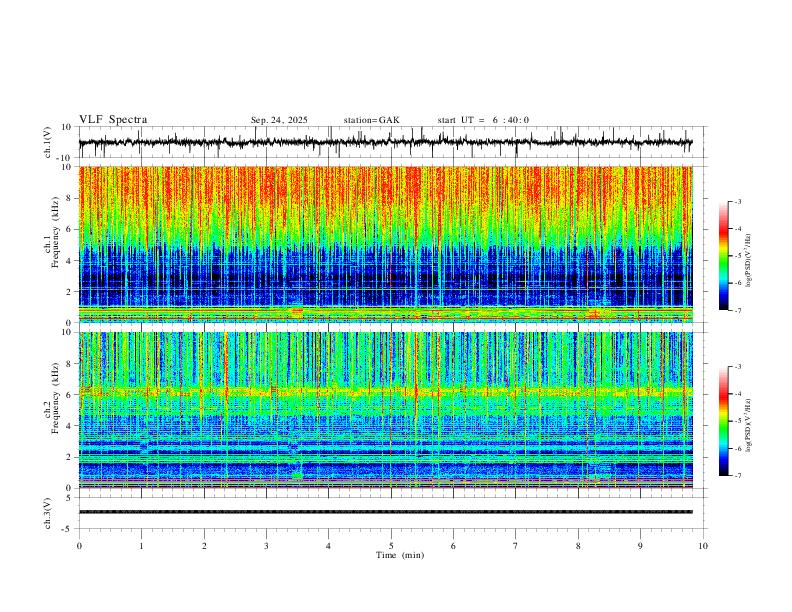Click the 'VLF Spectra' title text

tap(113, 120)
